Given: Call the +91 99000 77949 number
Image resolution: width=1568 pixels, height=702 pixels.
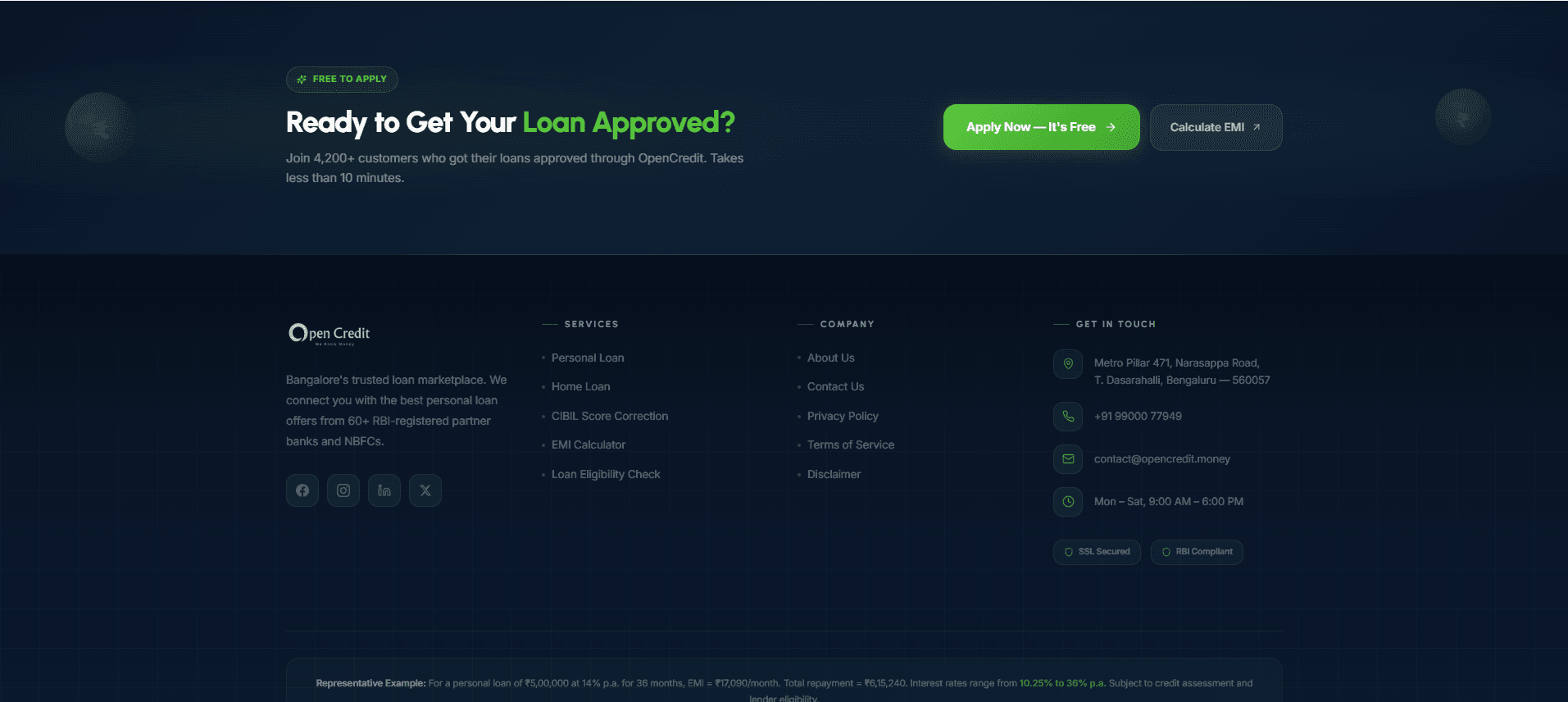Looking at the screenshot, I should (1138, 417).
